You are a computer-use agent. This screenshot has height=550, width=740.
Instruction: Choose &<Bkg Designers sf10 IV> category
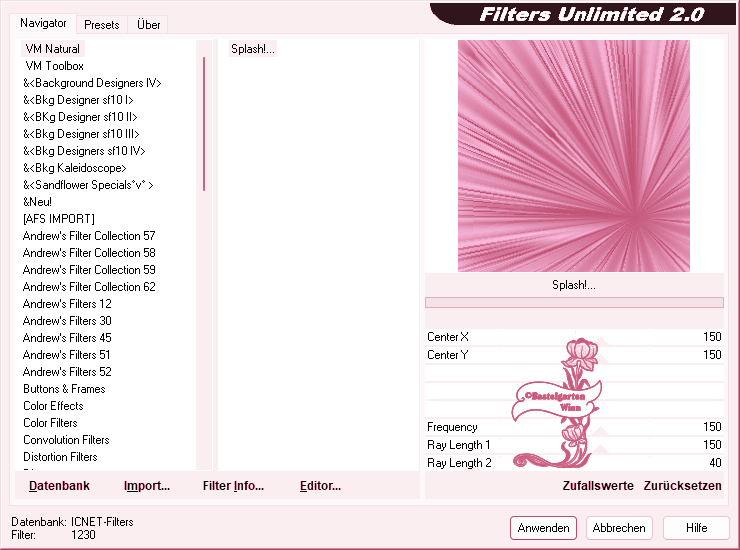pyautogui.click(x=84, y=151)
